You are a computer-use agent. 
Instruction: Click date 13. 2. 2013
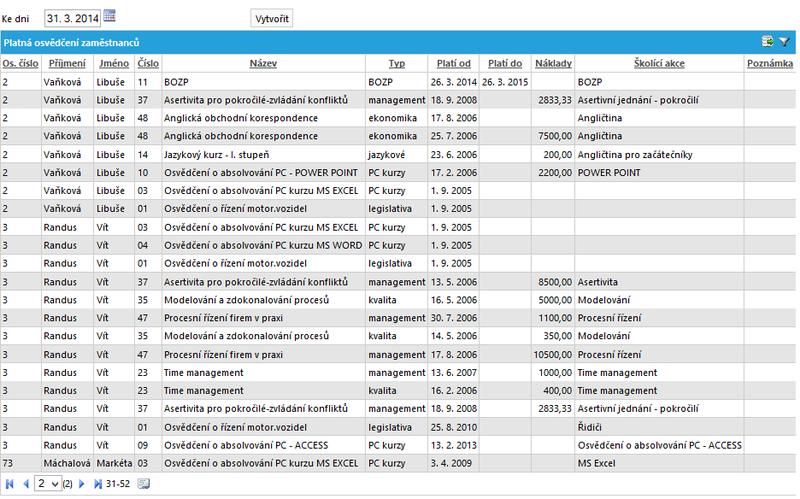point(454,445)
